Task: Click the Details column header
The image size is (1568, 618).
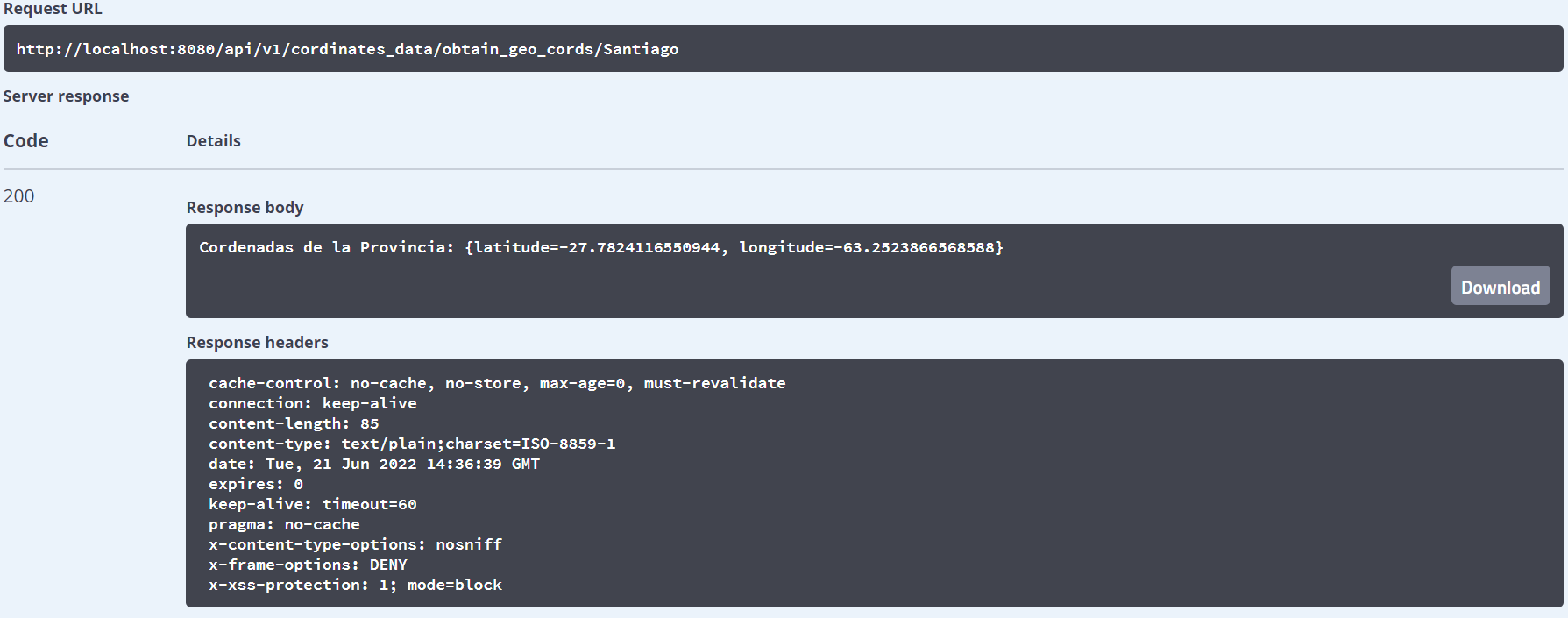Action: click(213, 140)
